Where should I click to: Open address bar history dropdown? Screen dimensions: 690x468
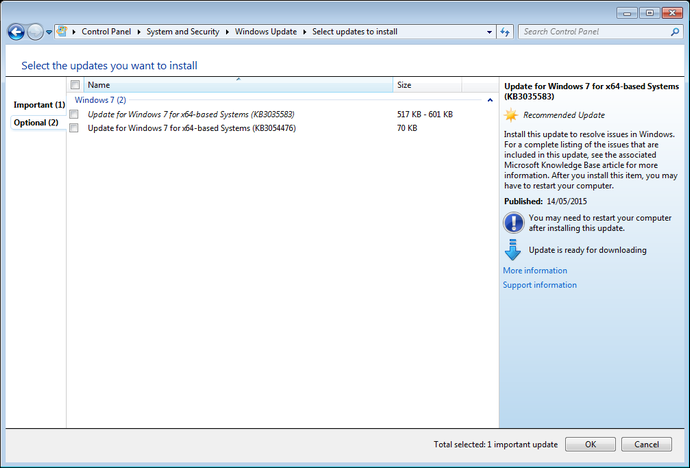(489, 32)
